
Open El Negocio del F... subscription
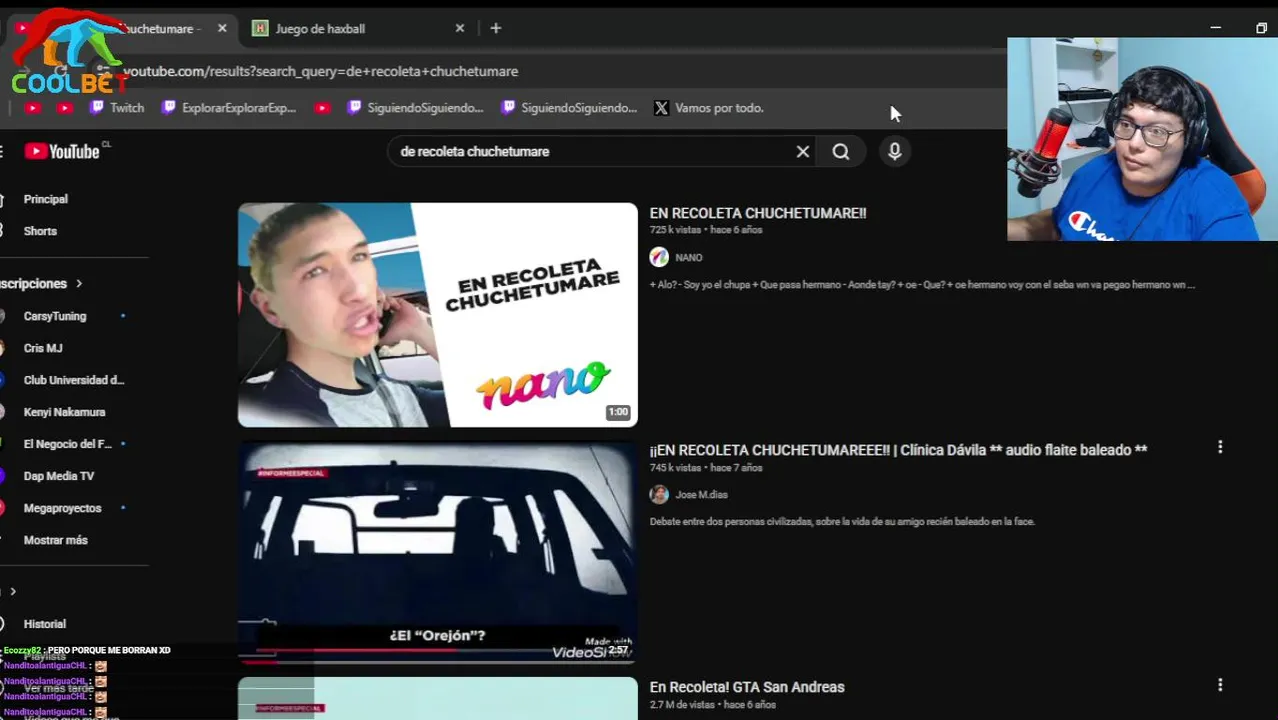point(68,444)
